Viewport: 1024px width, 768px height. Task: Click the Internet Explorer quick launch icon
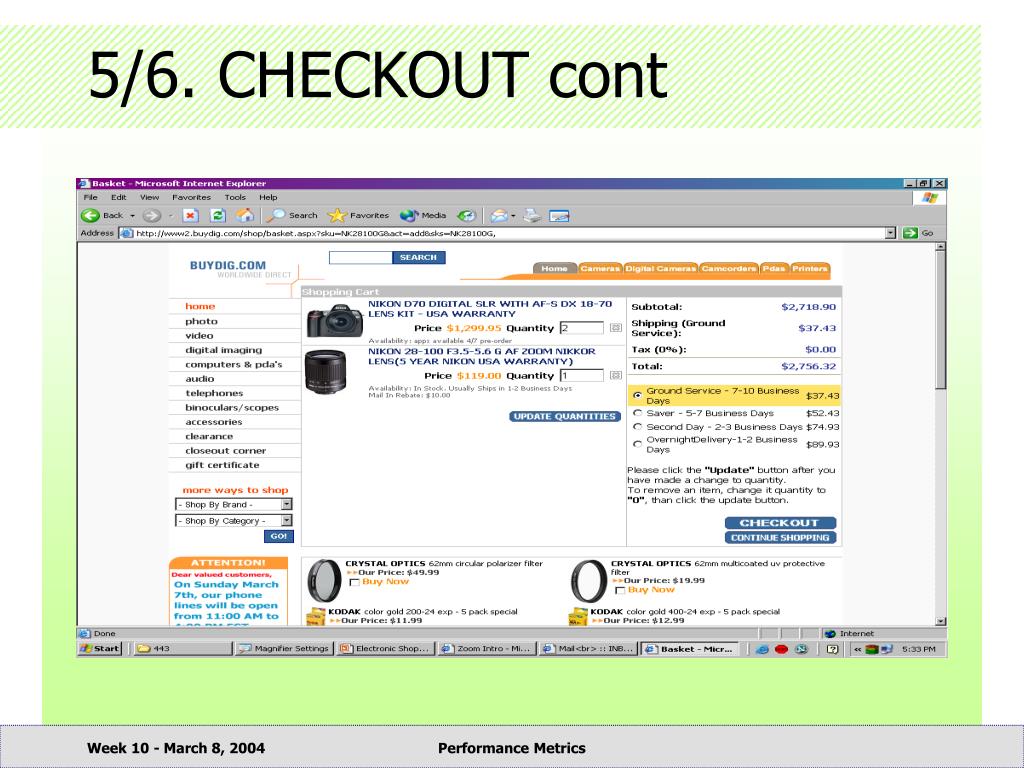tap(761, 649)
